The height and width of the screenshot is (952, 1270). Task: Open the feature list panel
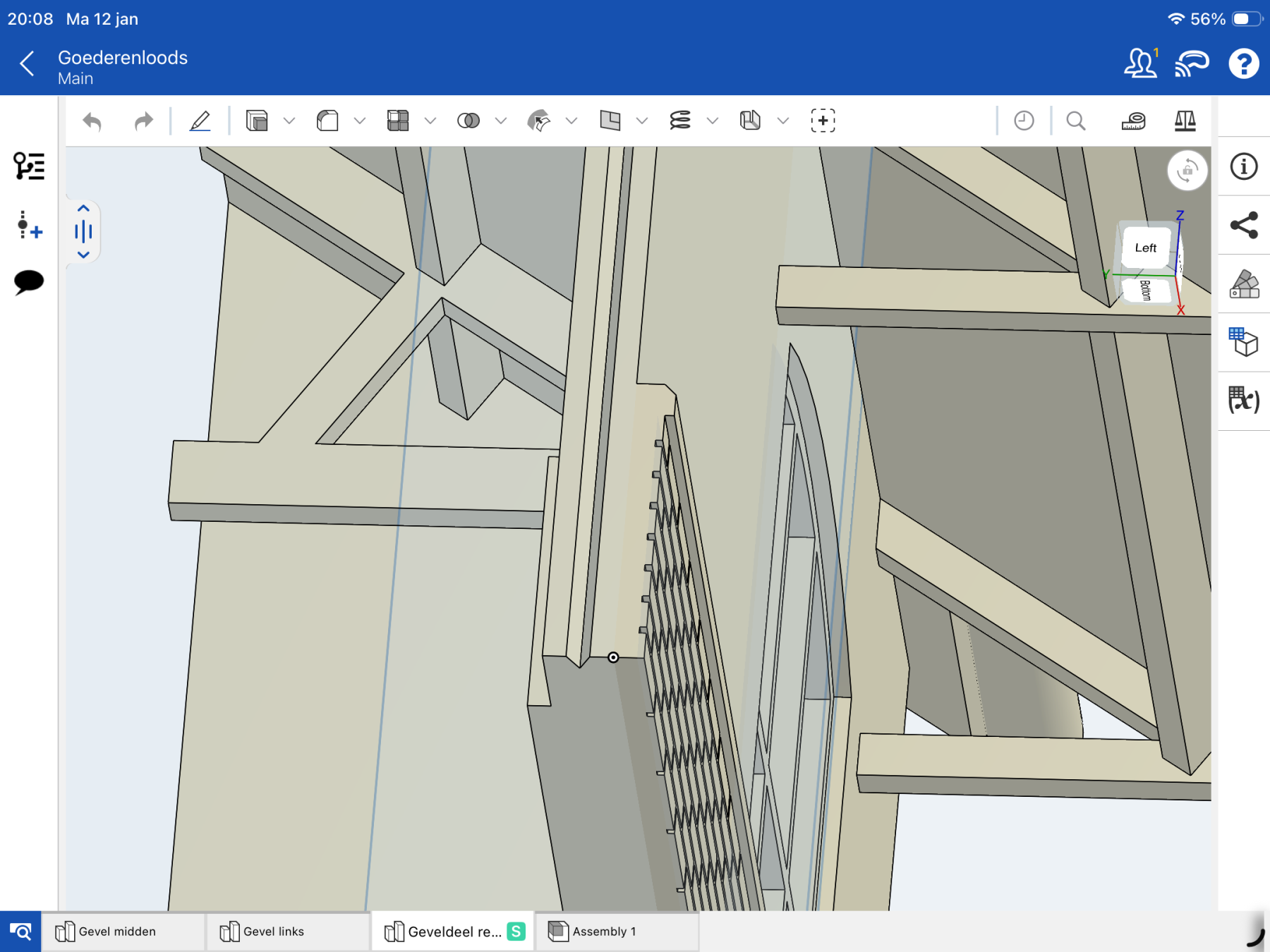click(x=29, y=166)
